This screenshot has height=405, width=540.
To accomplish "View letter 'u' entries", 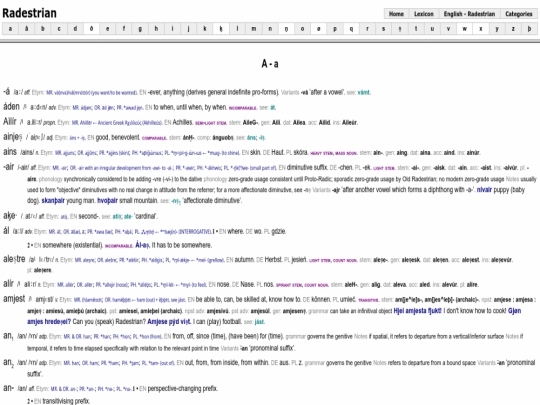I will (x=432, y=29).
